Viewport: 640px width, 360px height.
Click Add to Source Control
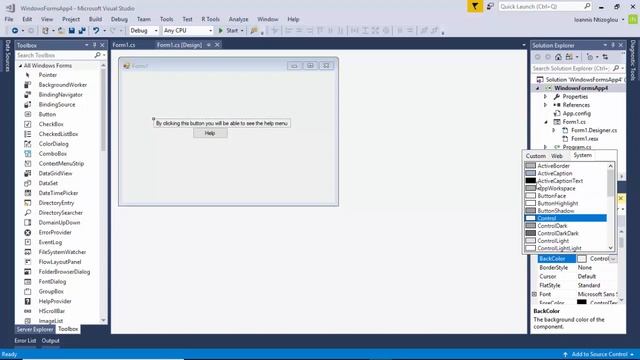(598, 354)
